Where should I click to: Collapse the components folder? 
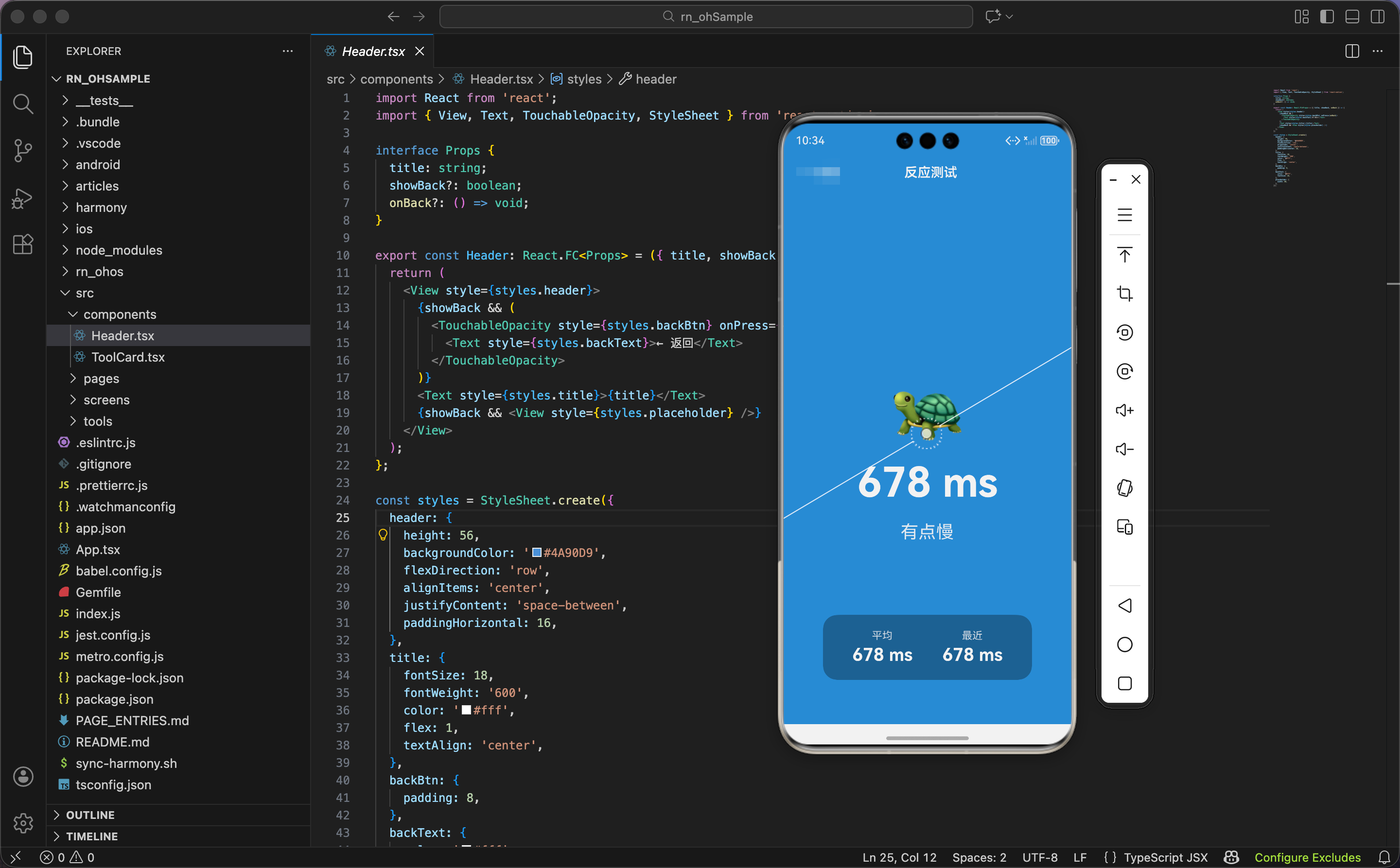[120, 314]
